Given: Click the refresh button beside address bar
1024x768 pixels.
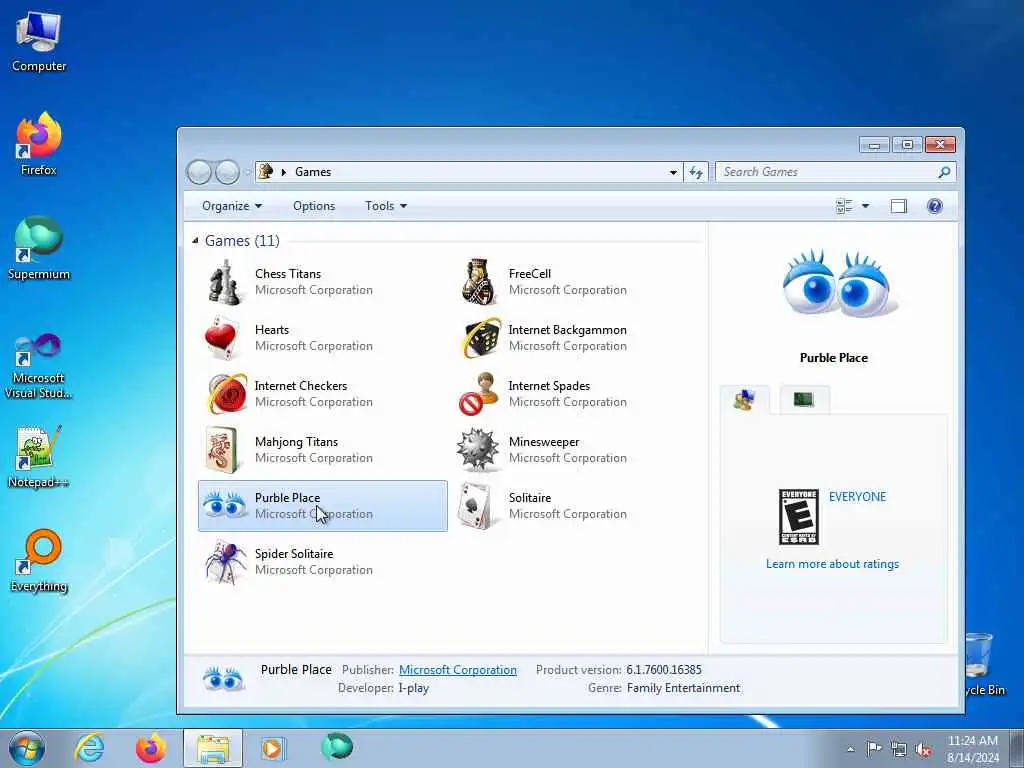Looking at the screenshot, I should click(x=696, y=172).
